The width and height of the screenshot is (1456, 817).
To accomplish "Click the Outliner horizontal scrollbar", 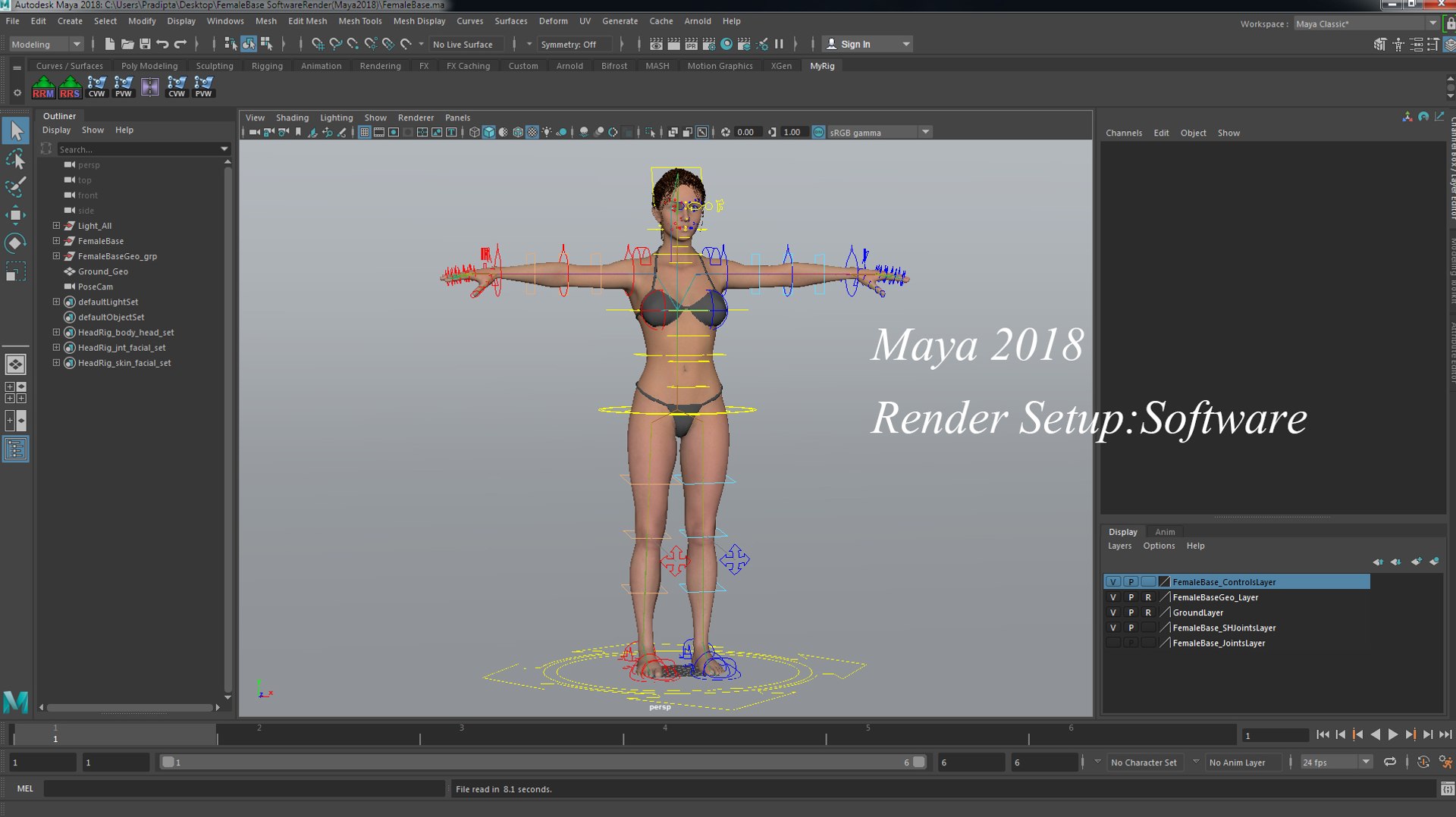I will tap(130, 707).
